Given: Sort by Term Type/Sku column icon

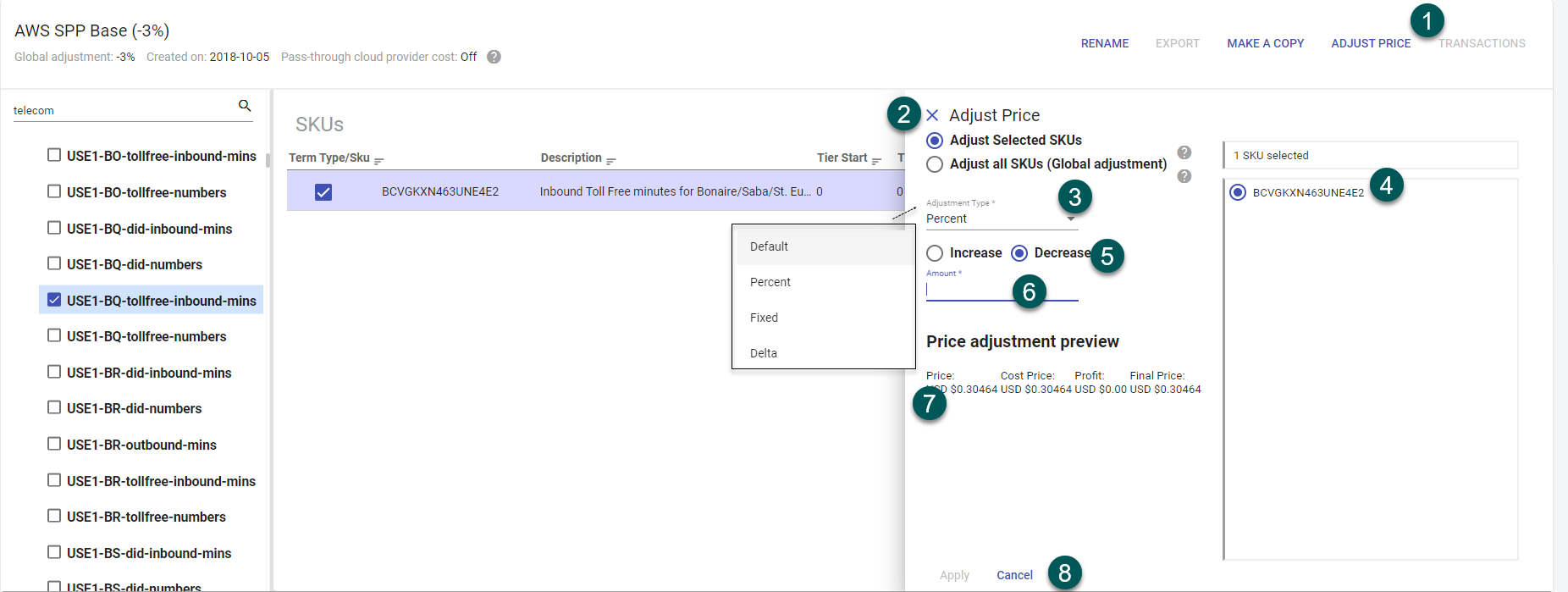Looking at the screenshot, I should (378, 160).
